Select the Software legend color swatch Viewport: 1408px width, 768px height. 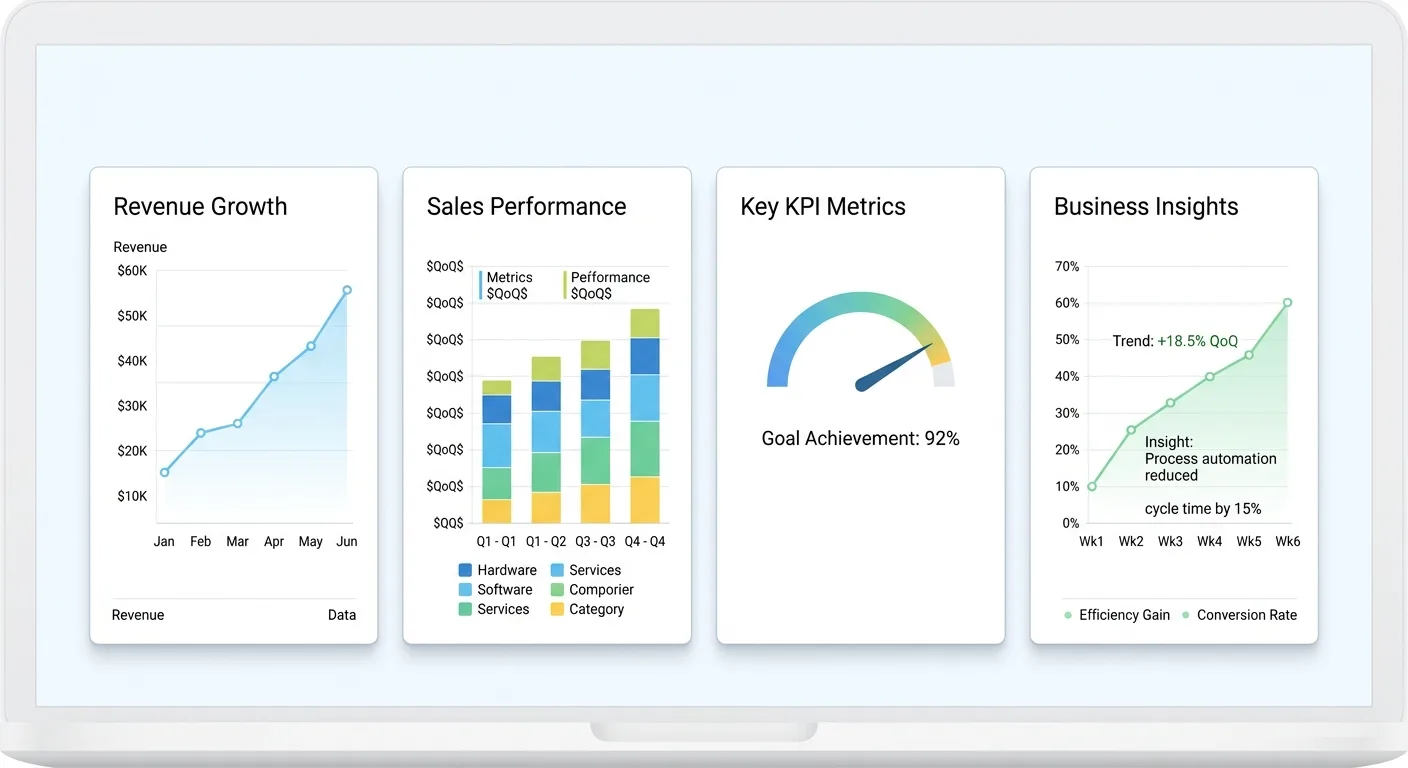pos(465,589)
